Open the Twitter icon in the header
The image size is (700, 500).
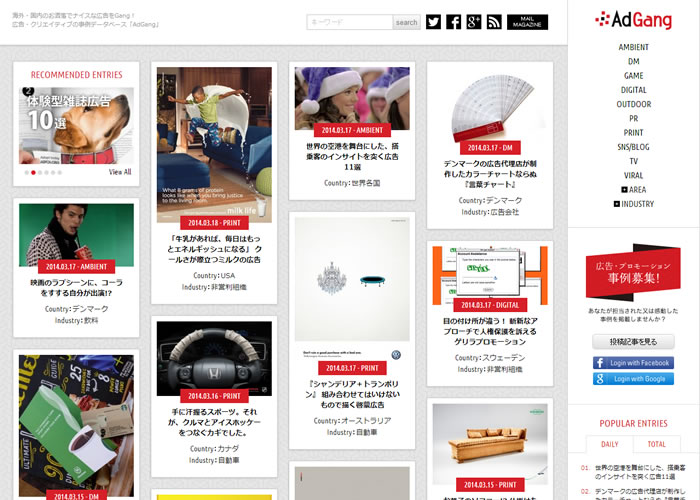click(x=433, y=22)
